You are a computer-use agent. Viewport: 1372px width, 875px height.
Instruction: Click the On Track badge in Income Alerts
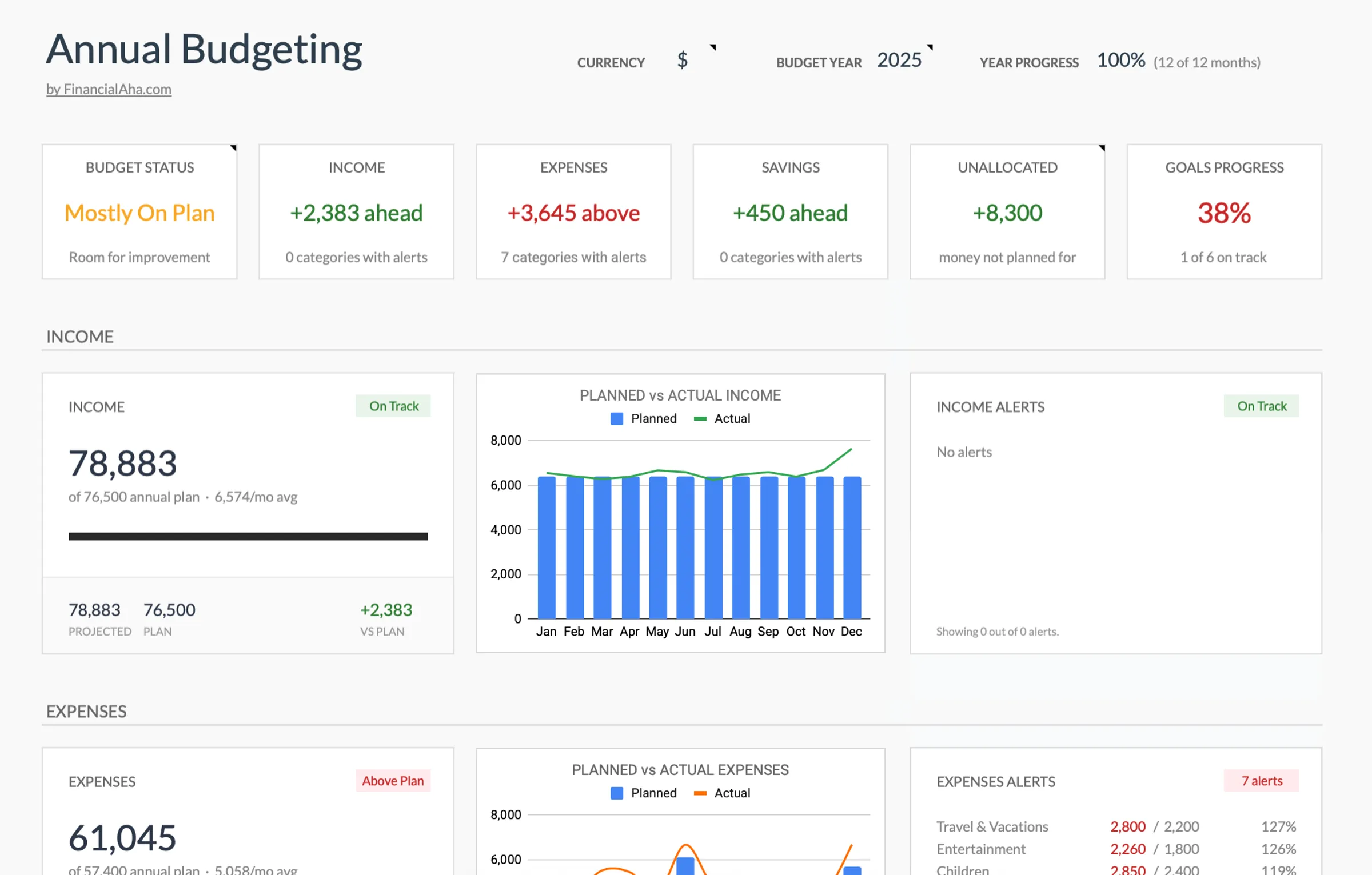[1261, 406]
